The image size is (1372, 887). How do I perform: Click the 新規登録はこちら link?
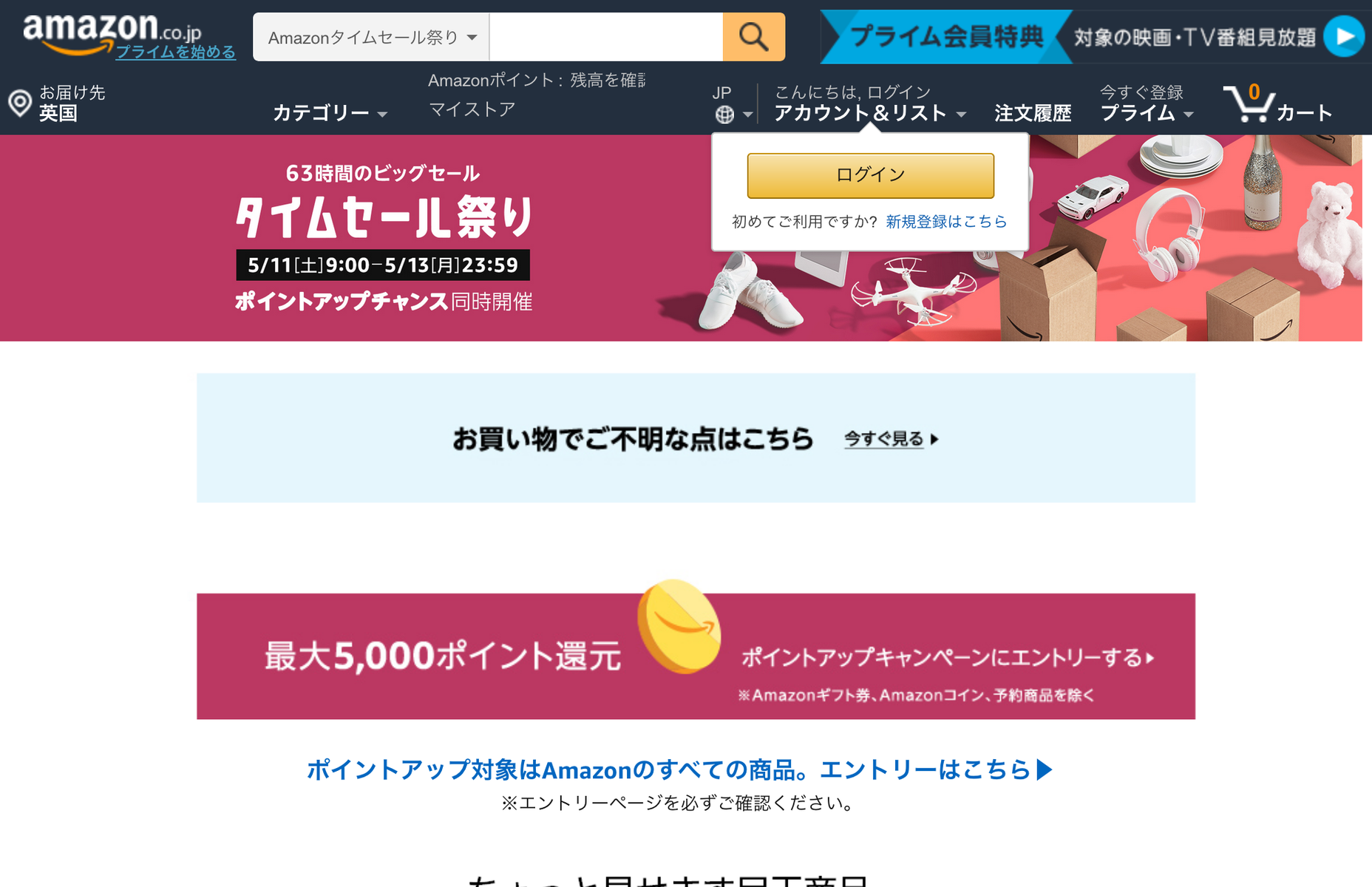pos(946,222)
